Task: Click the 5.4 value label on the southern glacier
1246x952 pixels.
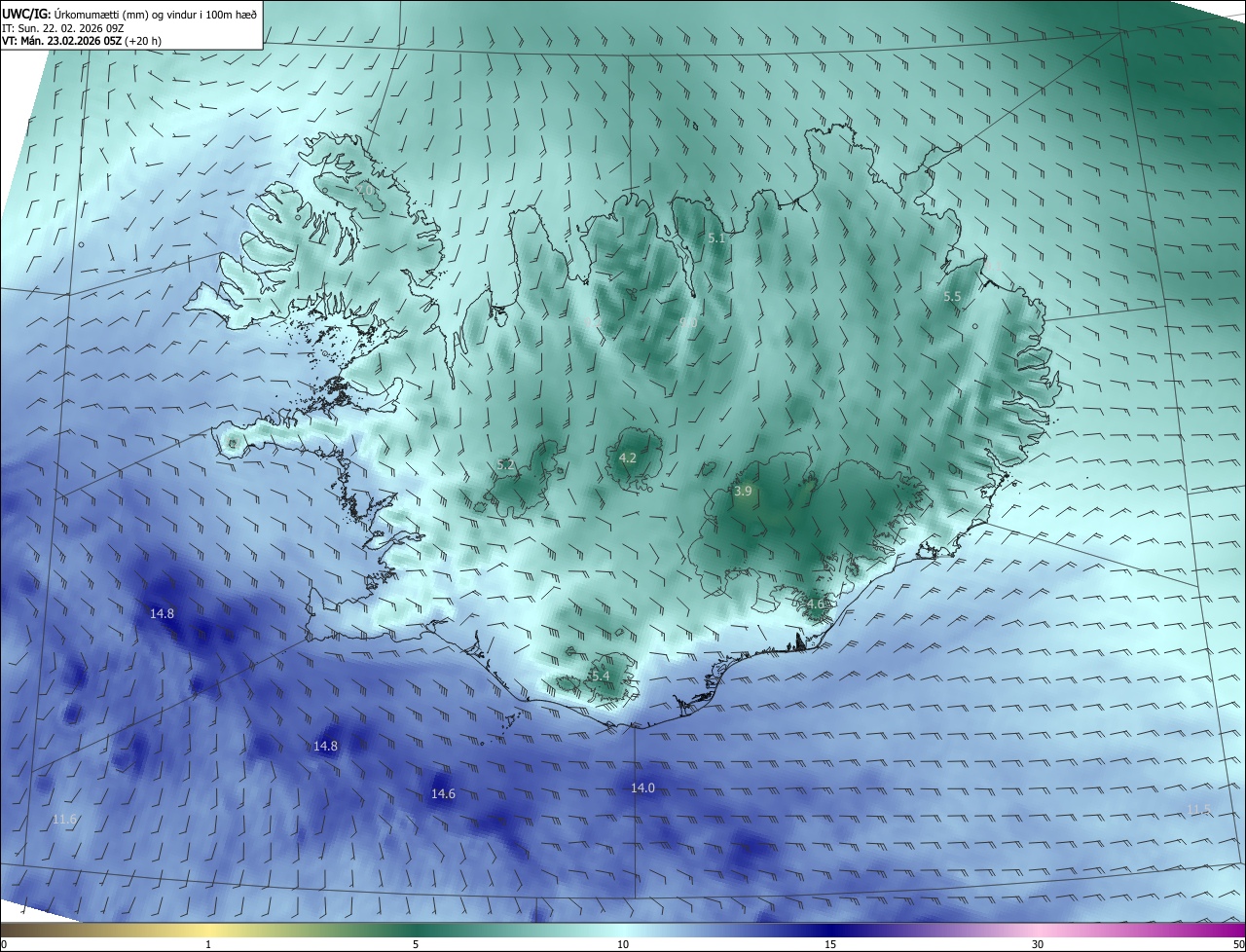Action: point(600,676)
